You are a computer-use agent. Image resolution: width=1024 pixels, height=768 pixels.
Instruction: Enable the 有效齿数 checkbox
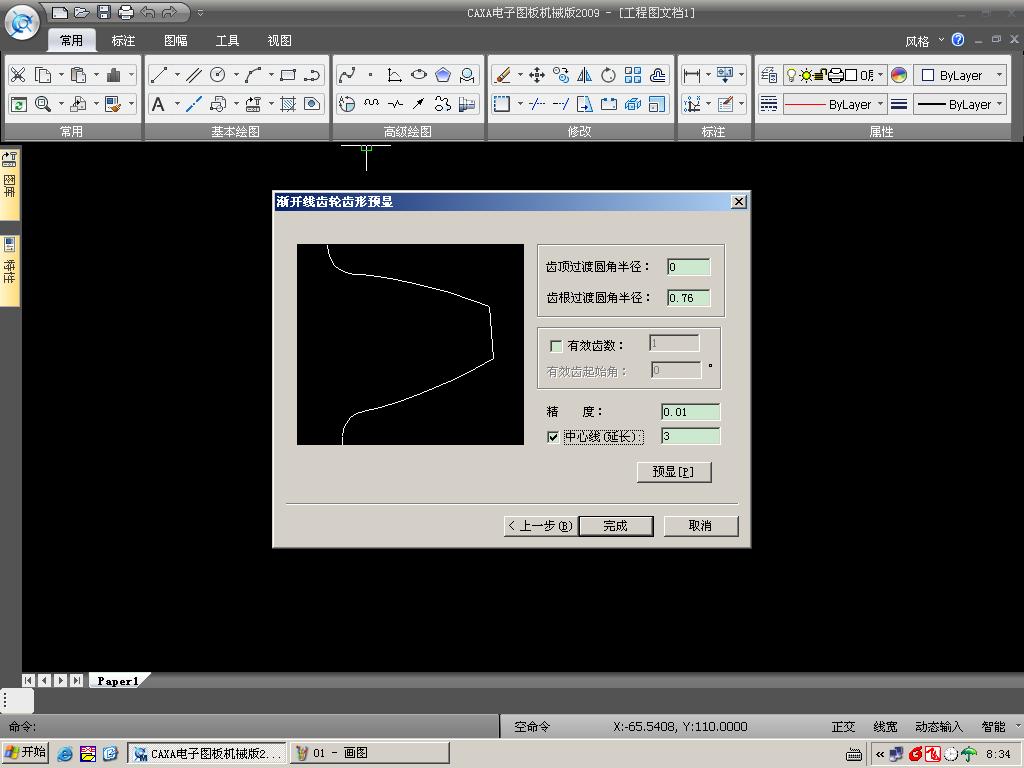coord(556,346)
